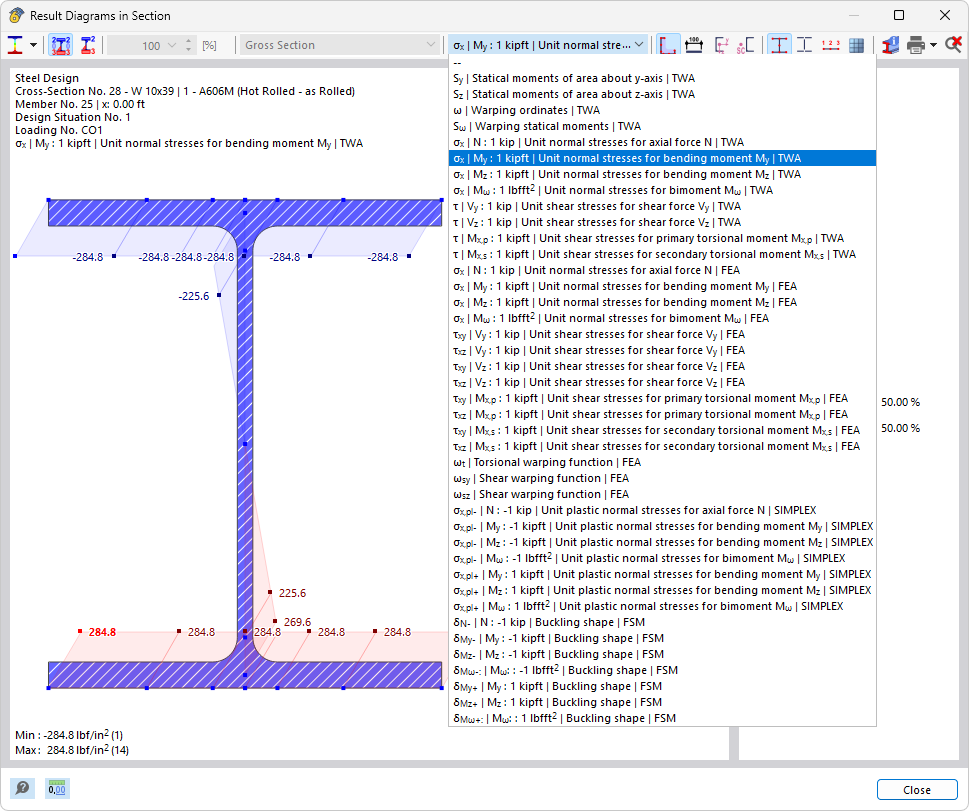The image size is (969, 811).
Task: Select σx My bending moment FEA entry
Action: [x=662, y=287]
